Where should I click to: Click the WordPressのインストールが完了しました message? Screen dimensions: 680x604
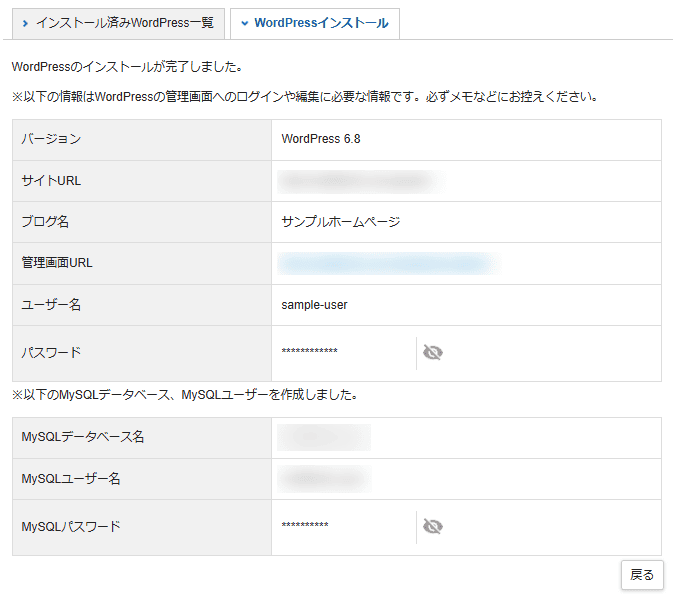127,67
